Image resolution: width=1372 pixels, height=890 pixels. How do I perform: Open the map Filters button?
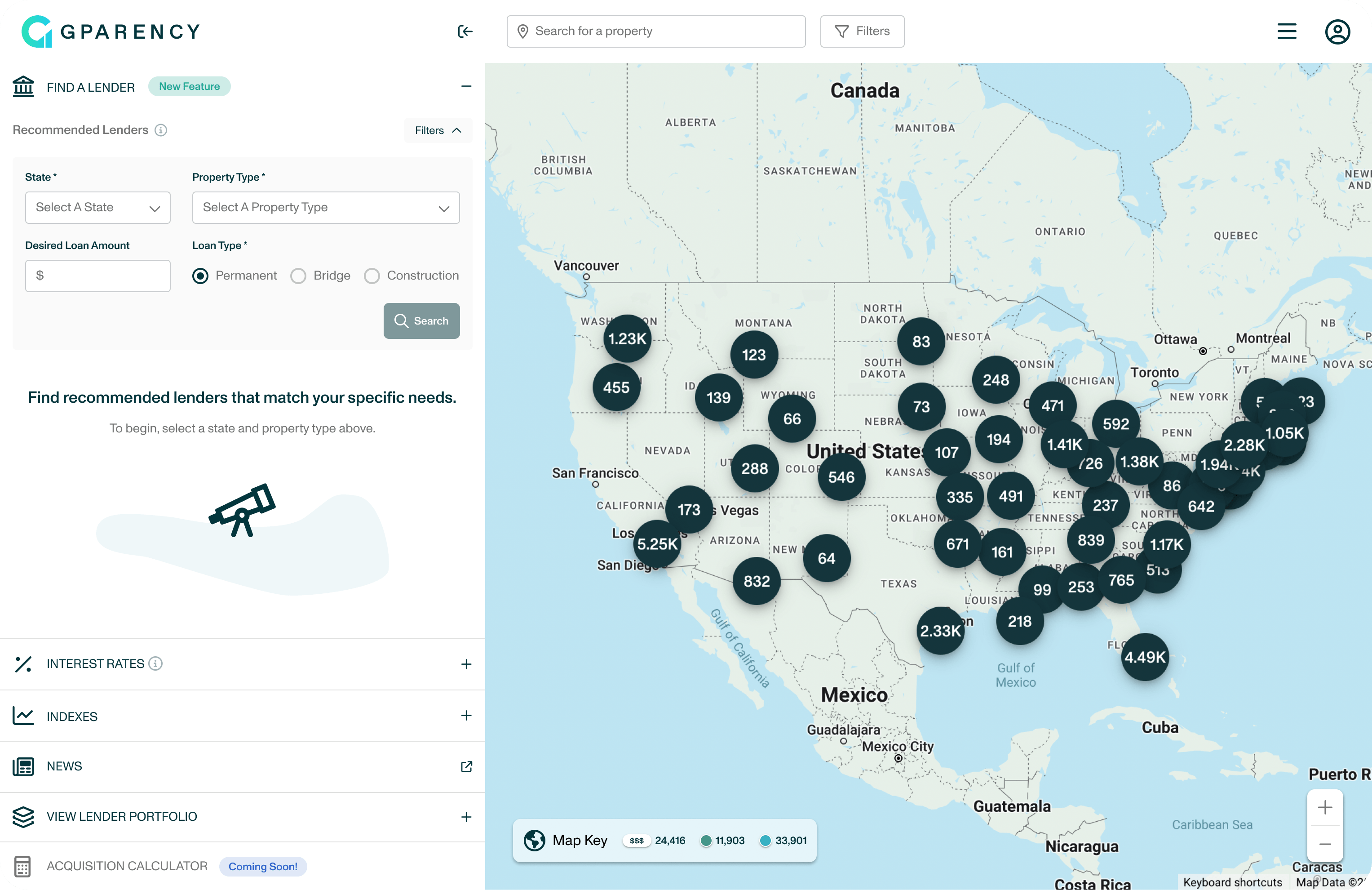pos(862,31)
